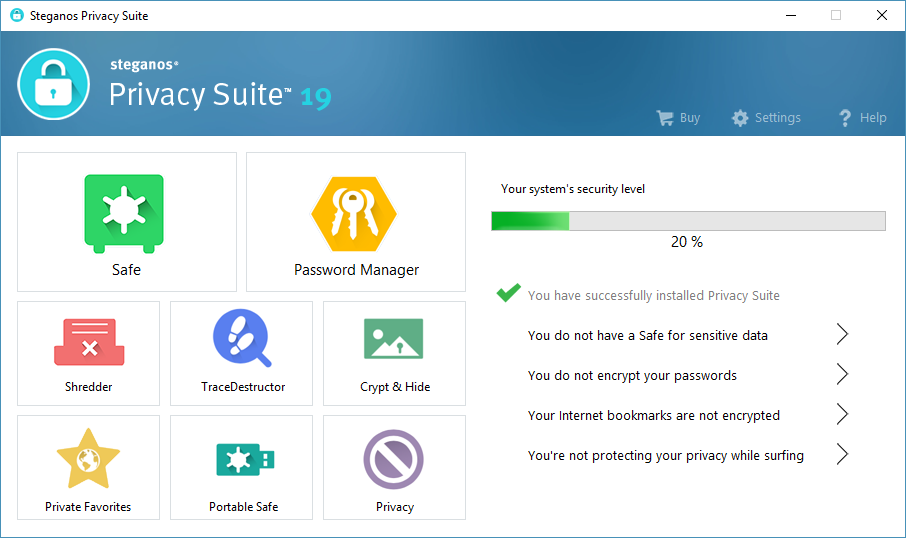Click "Your Internet bookmarks are not encrypted" link
This screenshot has width=906, height=538.
(653, 416)
